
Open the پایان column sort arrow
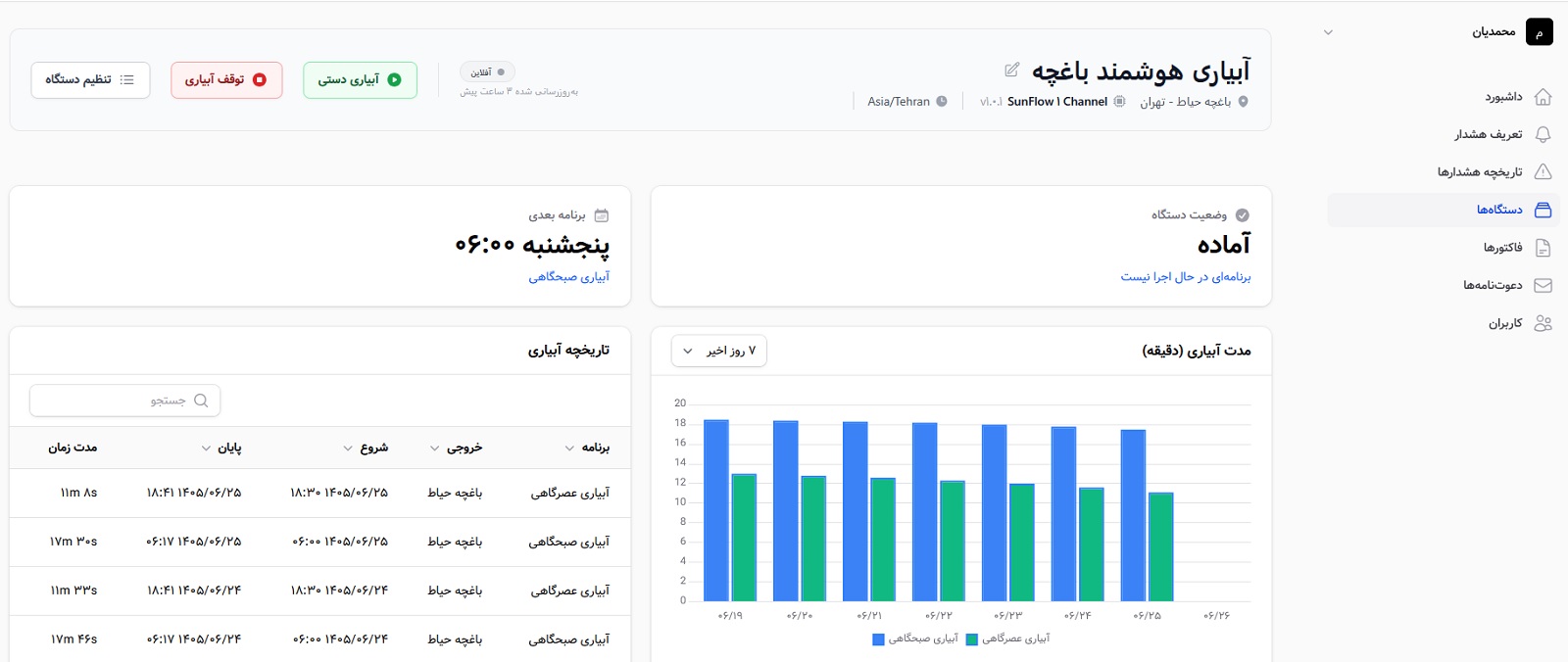click(206, 449)
